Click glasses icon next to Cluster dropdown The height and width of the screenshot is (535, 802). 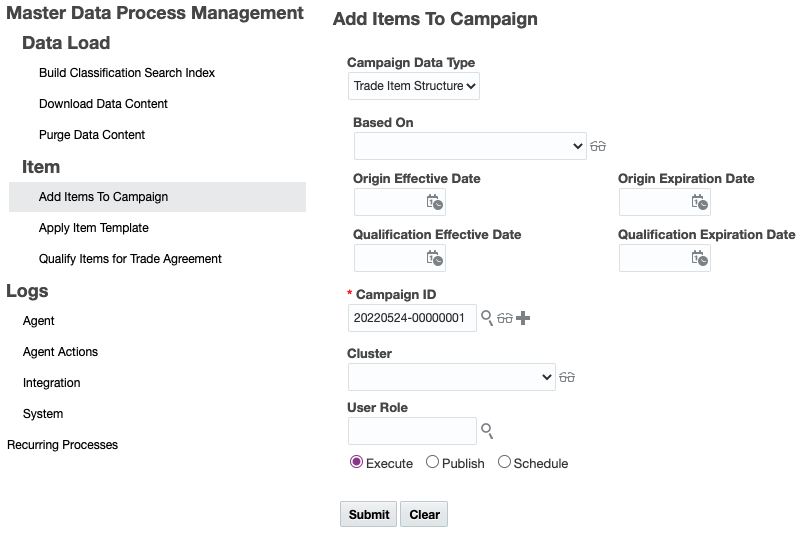tap(567, 377)
